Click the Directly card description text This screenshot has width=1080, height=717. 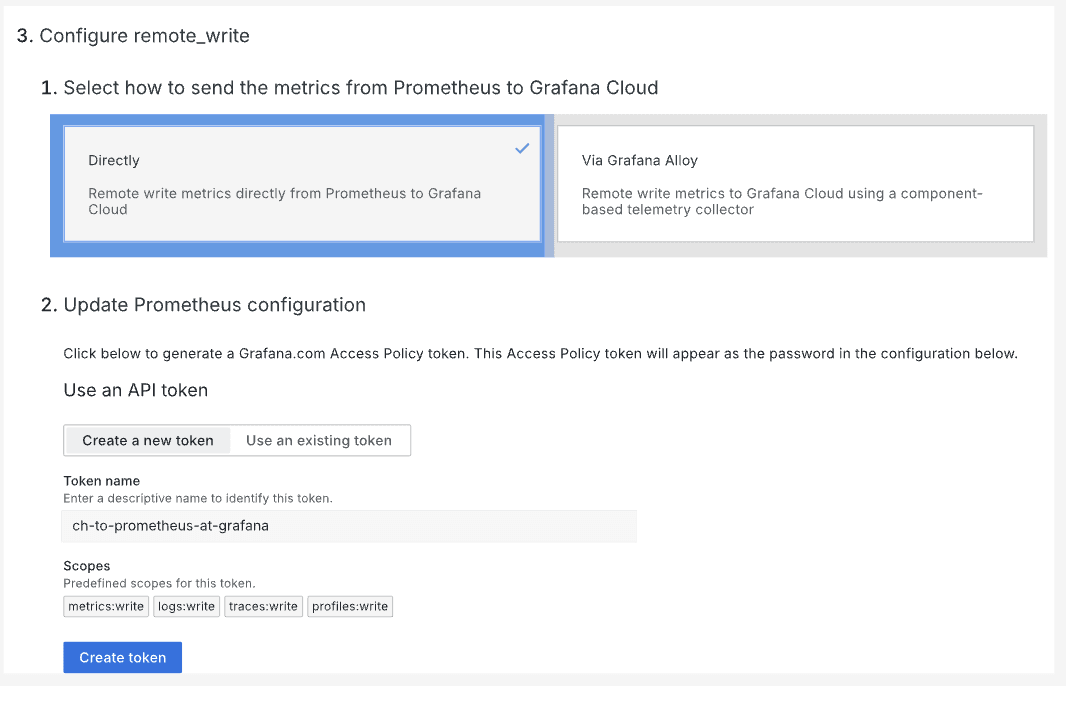click(x=284, y=201)
